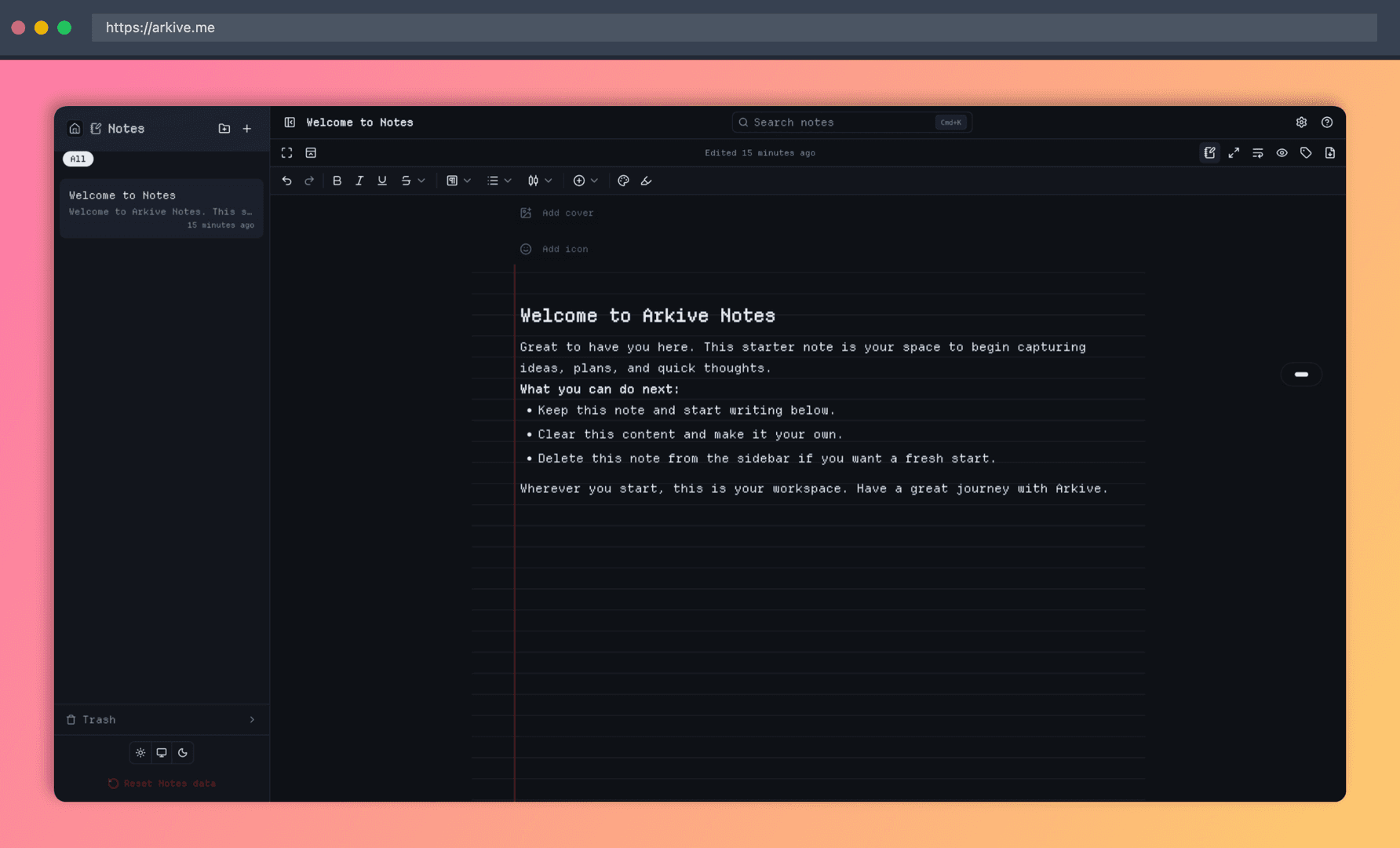Image resolution: width=1400 pixels, height=848 pixels.
Task: Switch to dark theme with the moon icon
Action: point(183,752)
